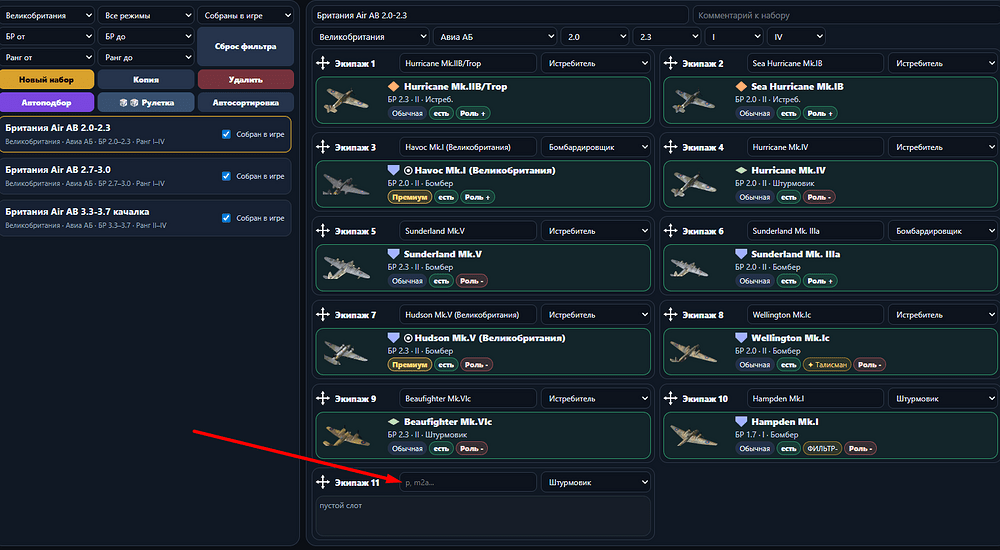Click the bomber class icon of Wellington Mk.Ic
Viewport: 1000px width, 550px height.
click(x=741, y=338)
